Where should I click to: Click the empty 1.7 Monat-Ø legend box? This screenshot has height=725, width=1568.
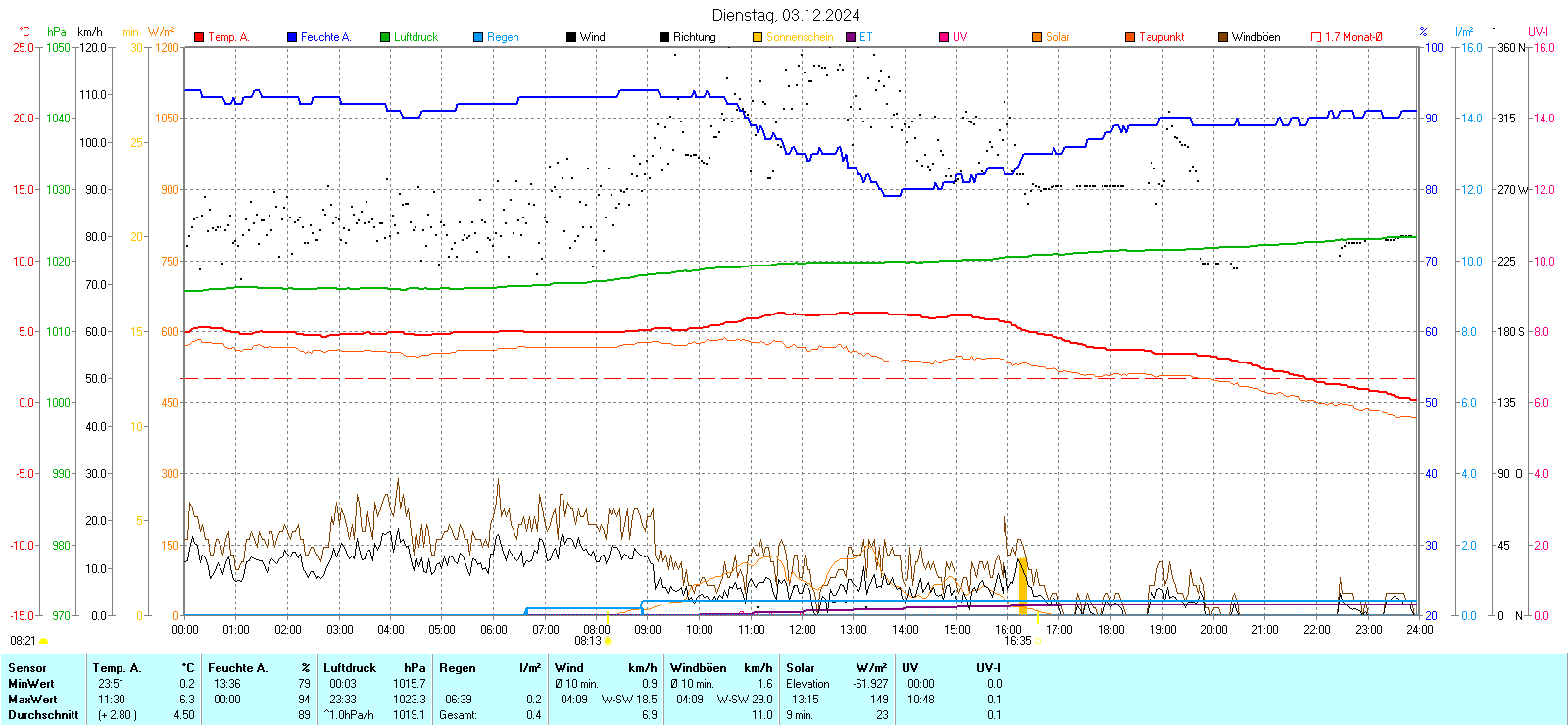(1316, 37)
